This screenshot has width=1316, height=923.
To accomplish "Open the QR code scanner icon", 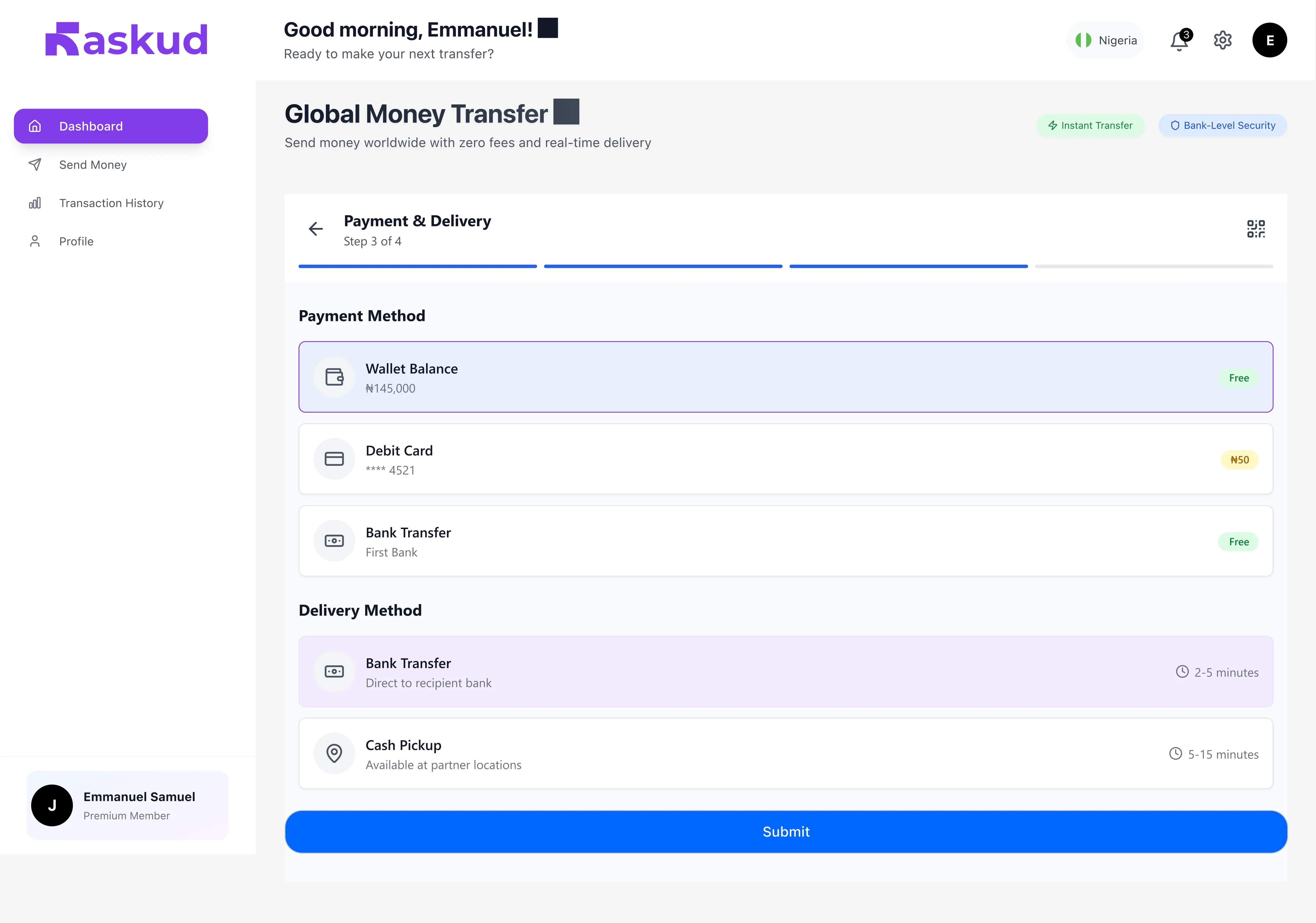I will (1256, 229).
